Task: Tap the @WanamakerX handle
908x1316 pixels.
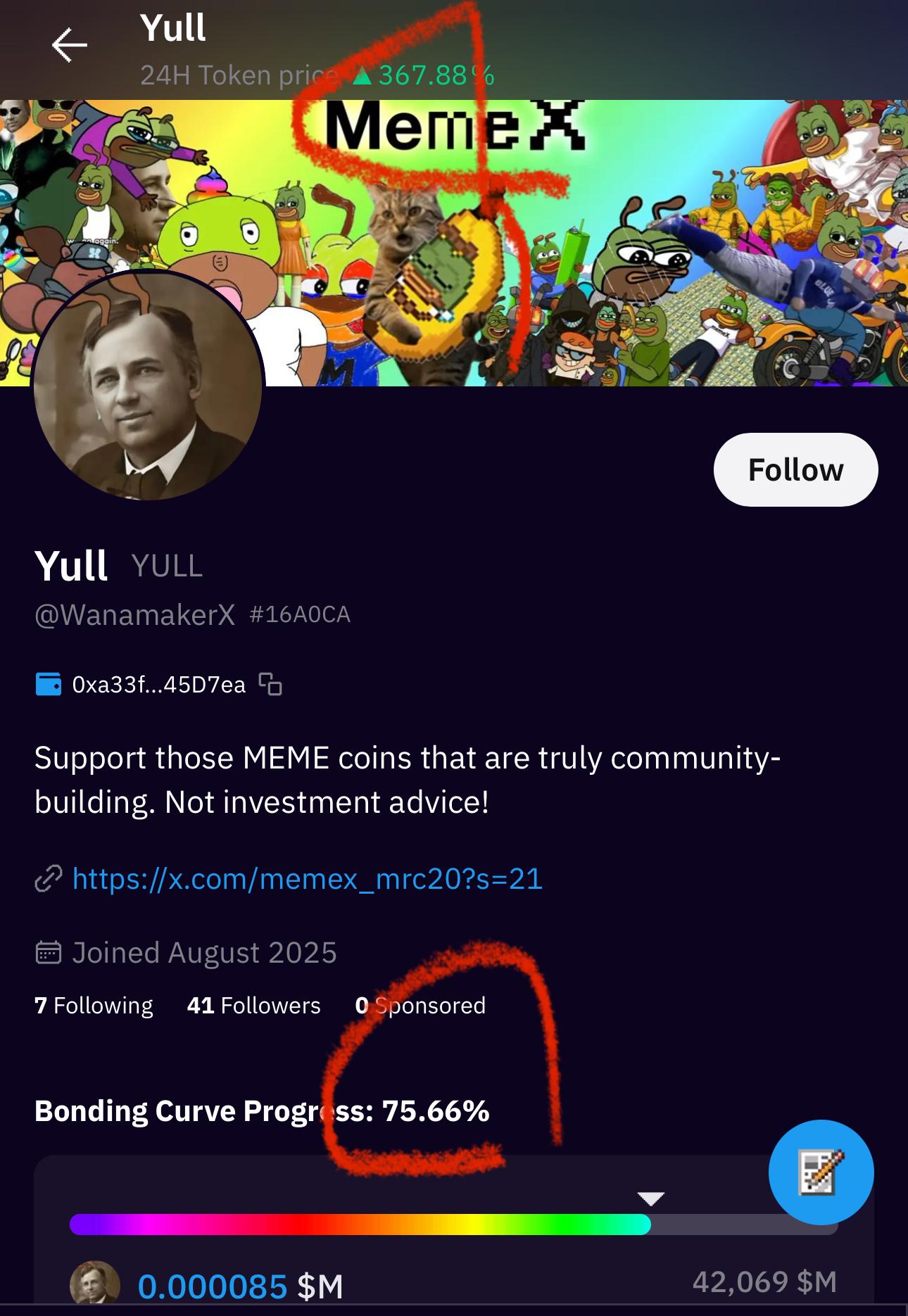Action: tap(134, 615)
